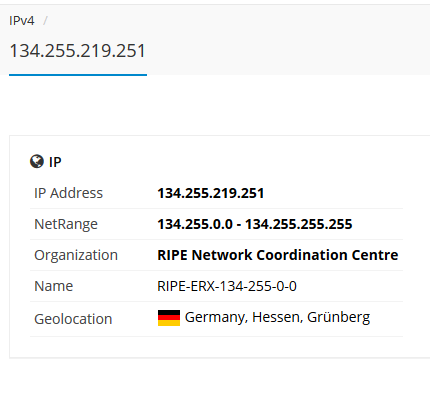Click Germany, Hessen, Grünberg location text
This screenshot has height=397, width=430.
pos(277,317)
